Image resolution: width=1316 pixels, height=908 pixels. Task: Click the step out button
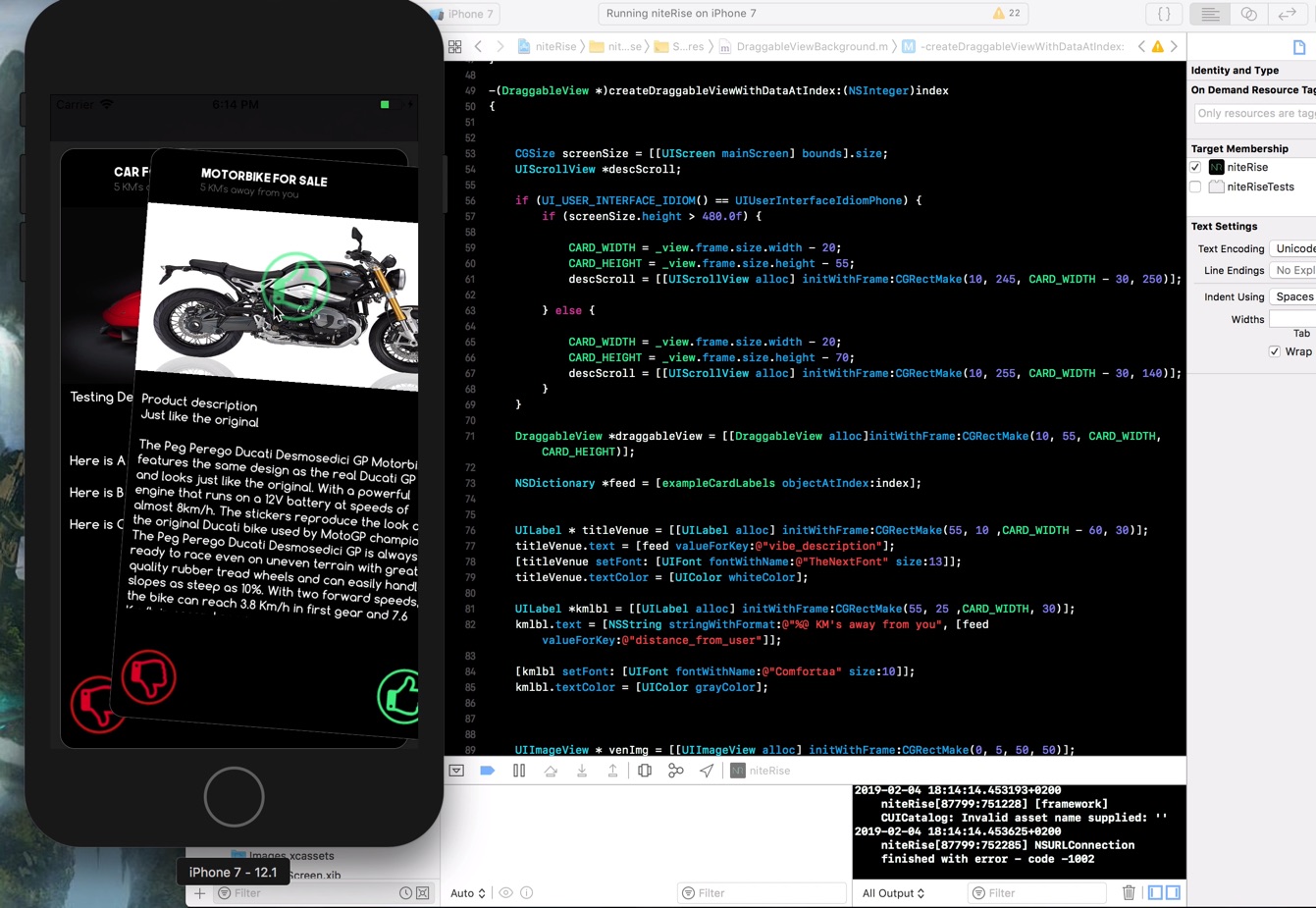tap(613, 771)
